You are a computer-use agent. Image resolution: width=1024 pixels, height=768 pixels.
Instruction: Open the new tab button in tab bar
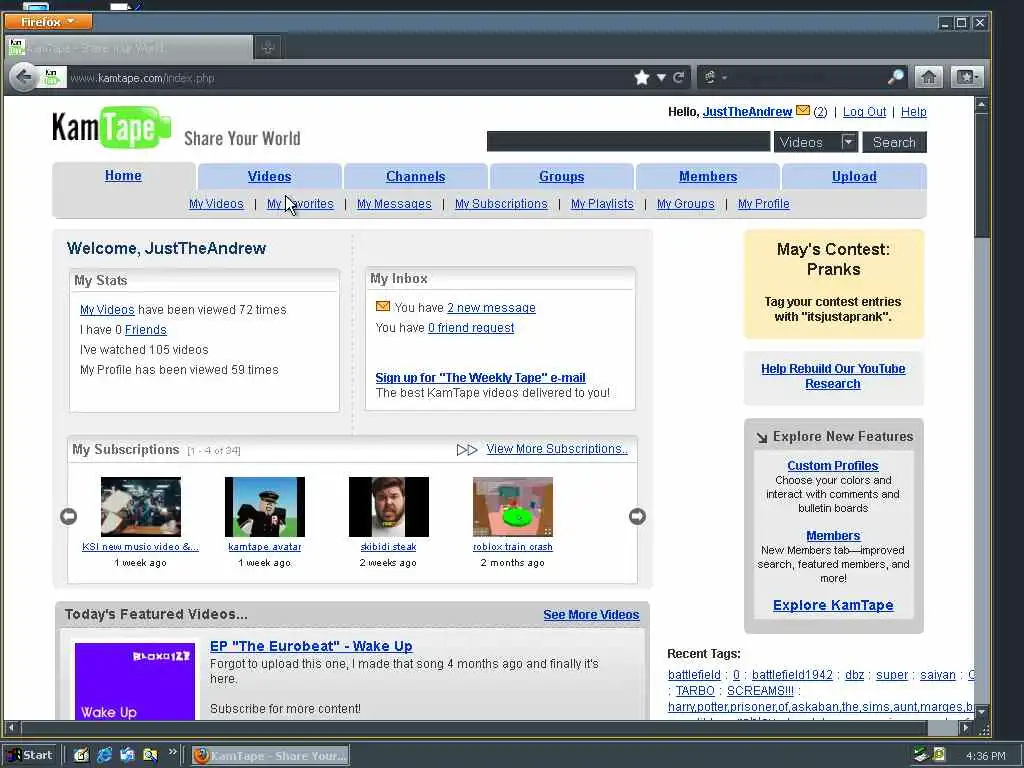(267, 47)
